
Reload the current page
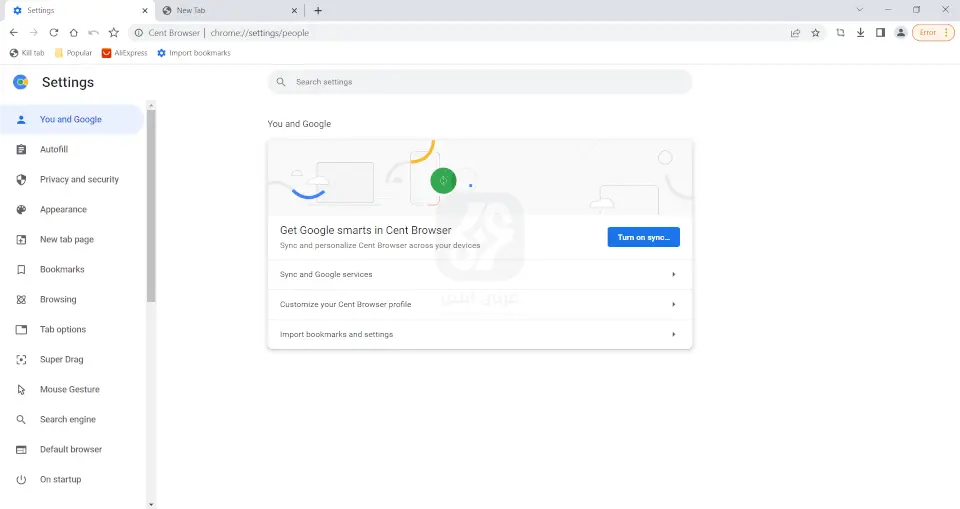54,32
